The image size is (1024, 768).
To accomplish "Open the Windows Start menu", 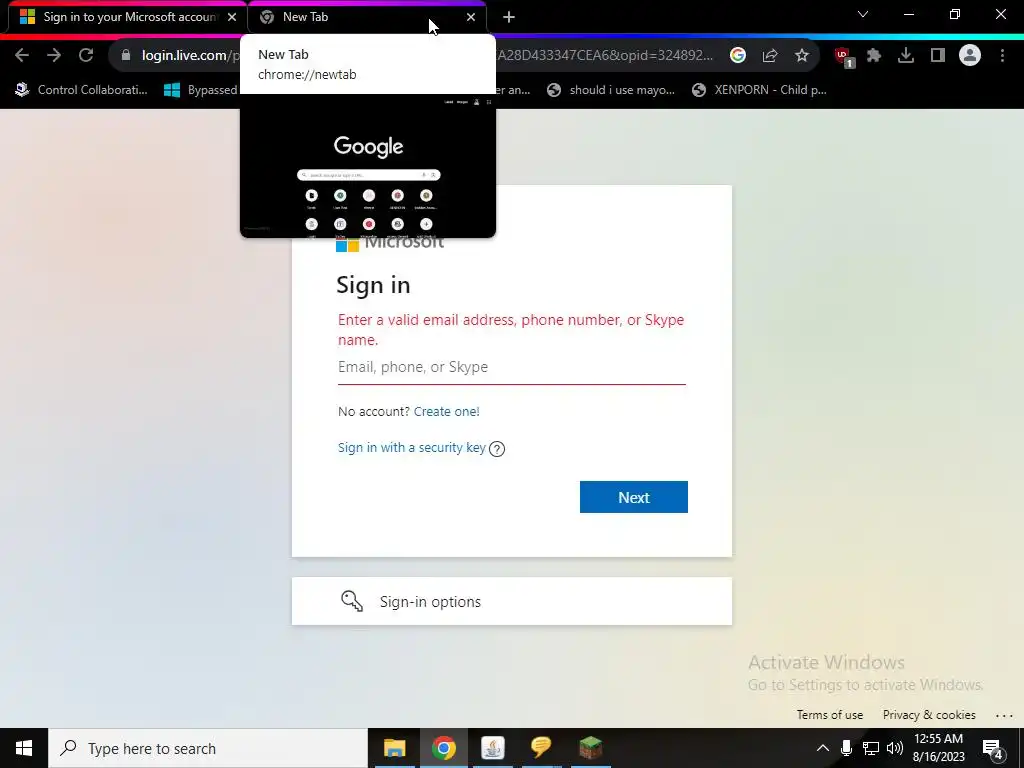I will coord(24,748).
